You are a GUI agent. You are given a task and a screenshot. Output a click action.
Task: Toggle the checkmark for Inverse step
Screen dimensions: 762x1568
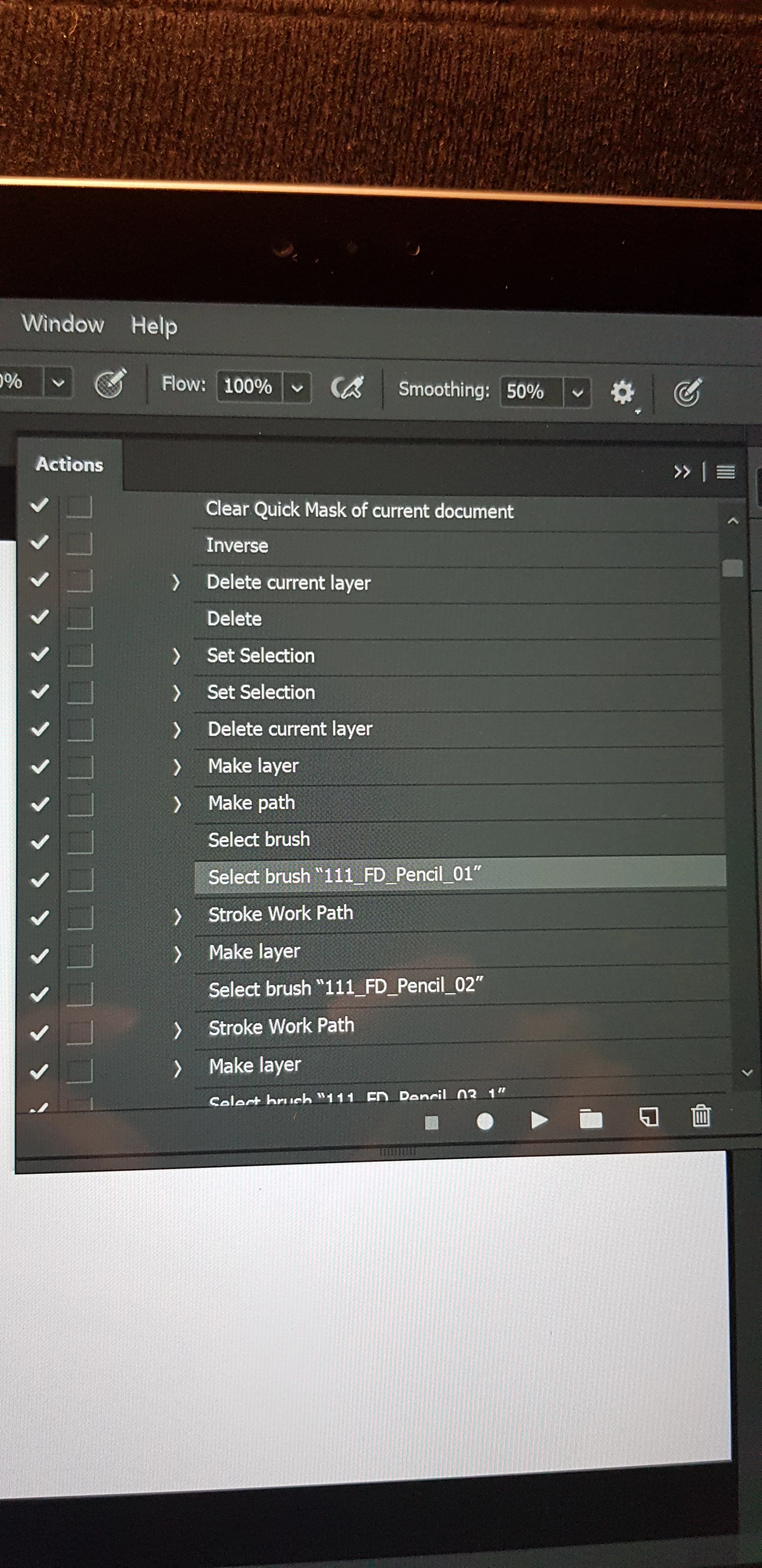click(x=40, y=542)
